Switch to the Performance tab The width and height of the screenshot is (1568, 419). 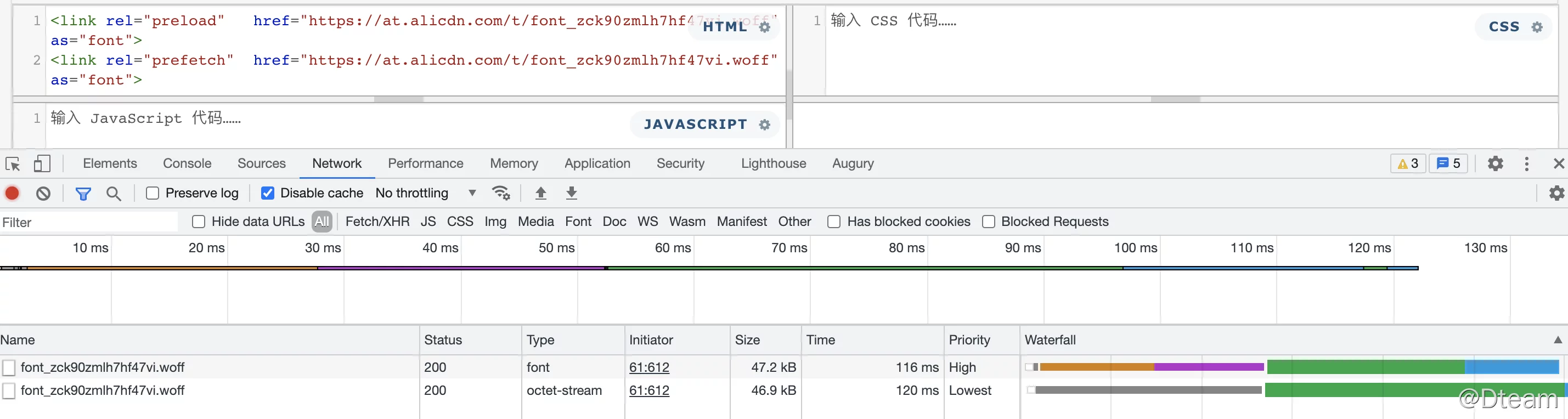426,163
